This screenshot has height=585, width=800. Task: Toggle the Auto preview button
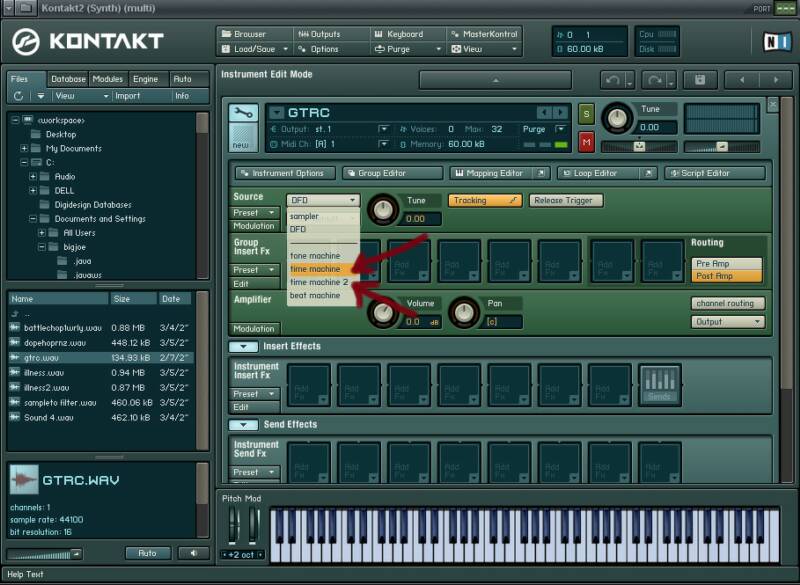pos(147,553)
